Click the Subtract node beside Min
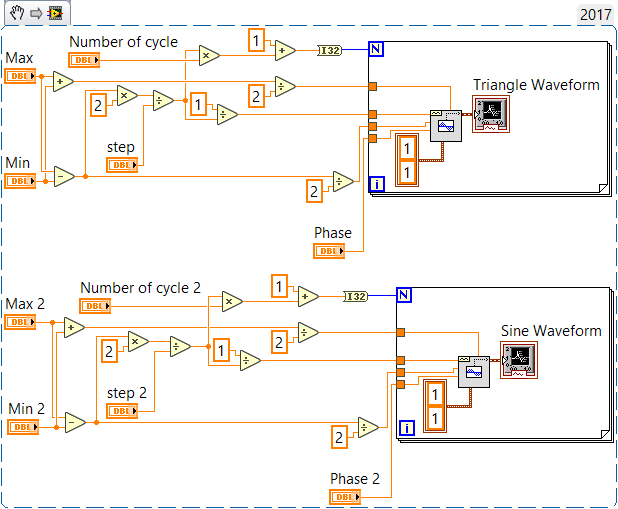618x509 pixels. pyautogui.click(x=63, y=176)
